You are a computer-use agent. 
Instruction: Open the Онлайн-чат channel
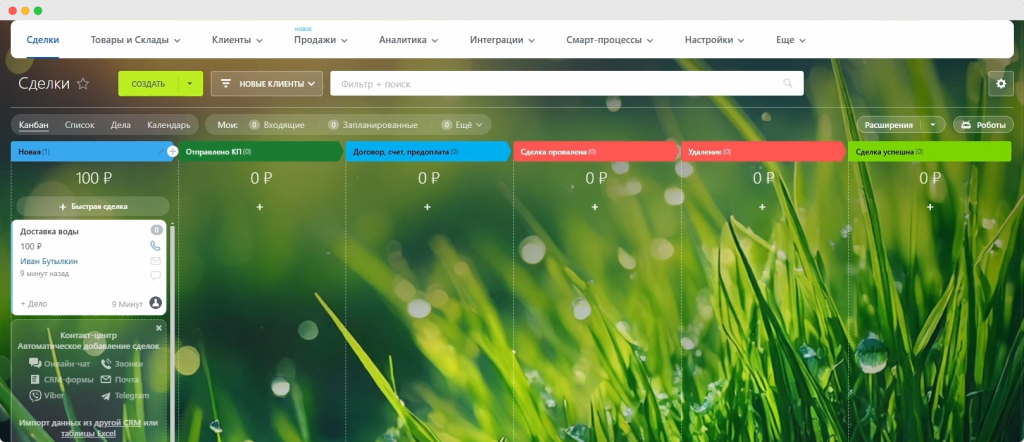[x=60, y=364]
